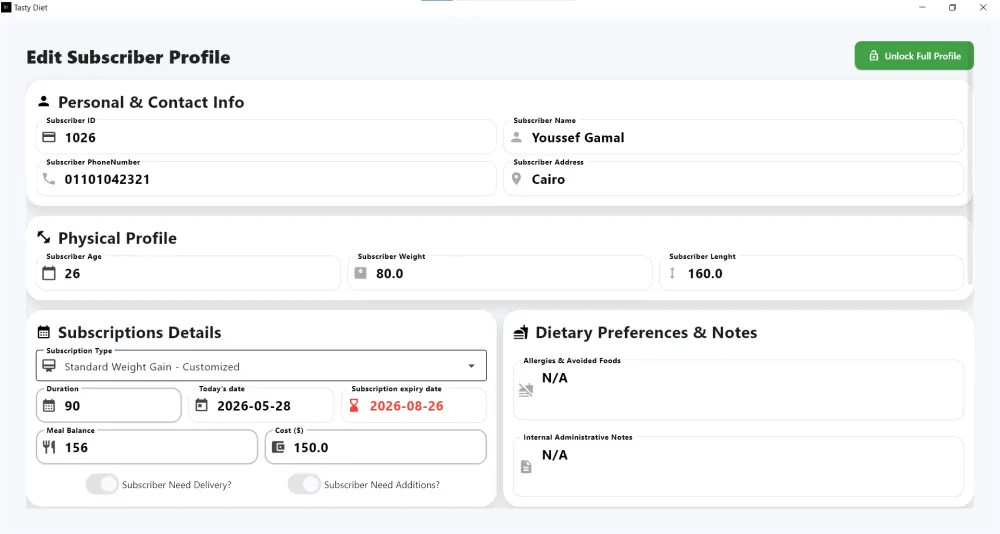This screenshot has width=1000, height=534.
Task: Click the Tasty Diet app icon in title bar
Action: pos(6,8)
